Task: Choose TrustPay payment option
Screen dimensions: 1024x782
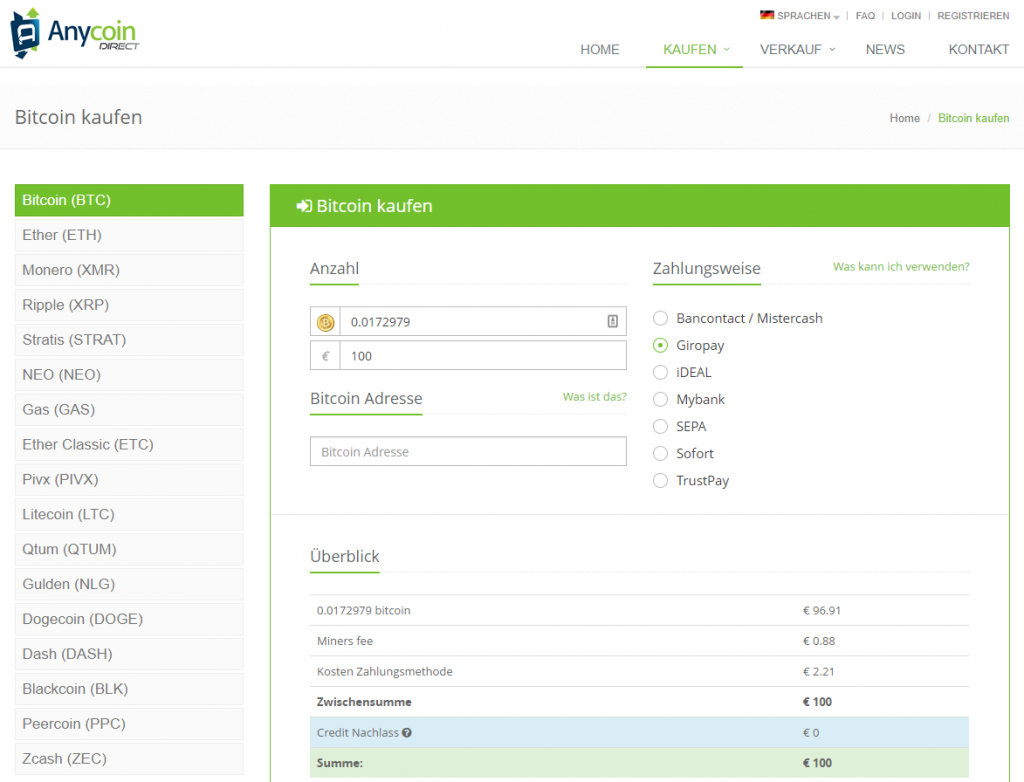Action: click(x=660, y=481)
